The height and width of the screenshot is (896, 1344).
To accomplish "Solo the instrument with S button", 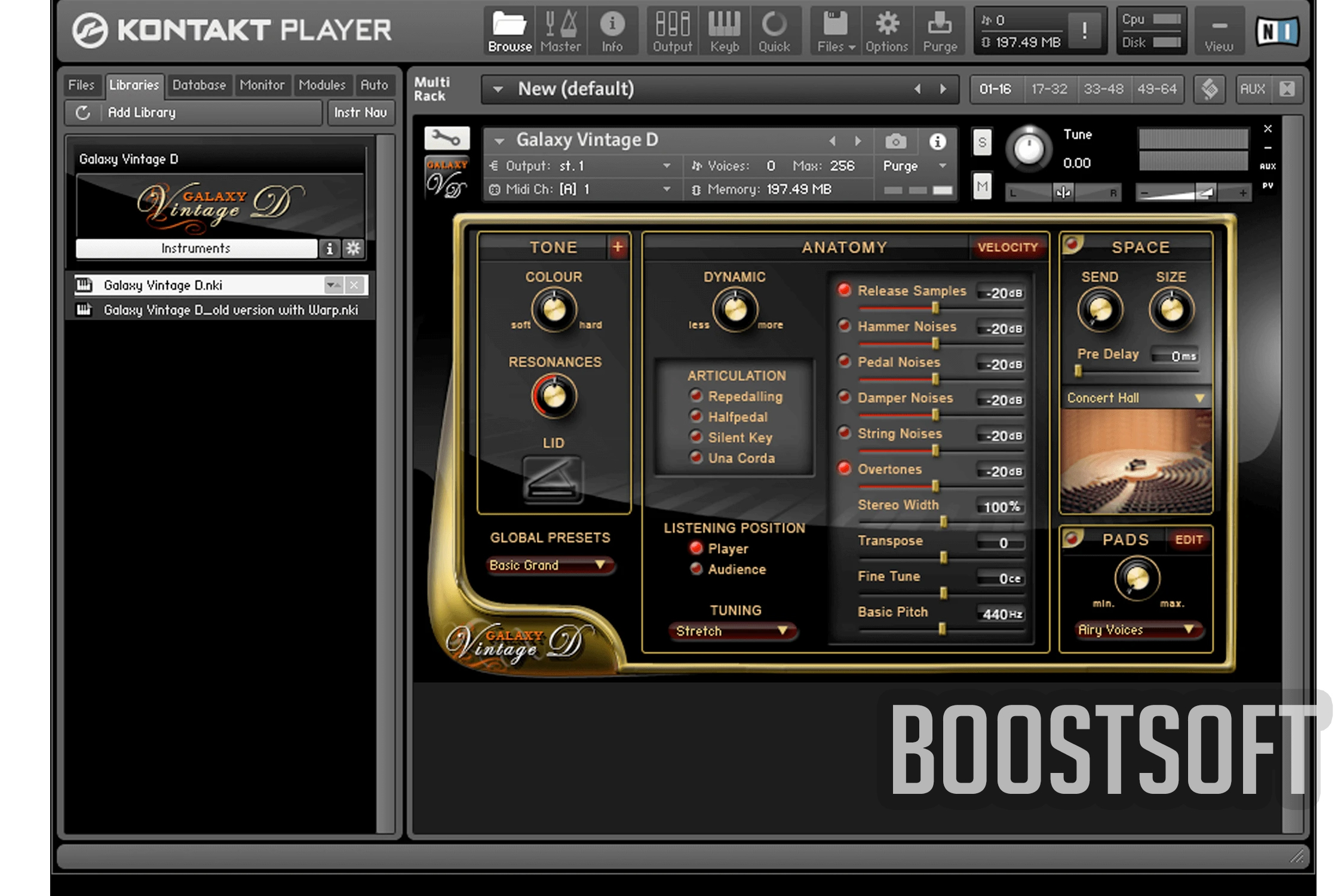I will tap(982, 142).
